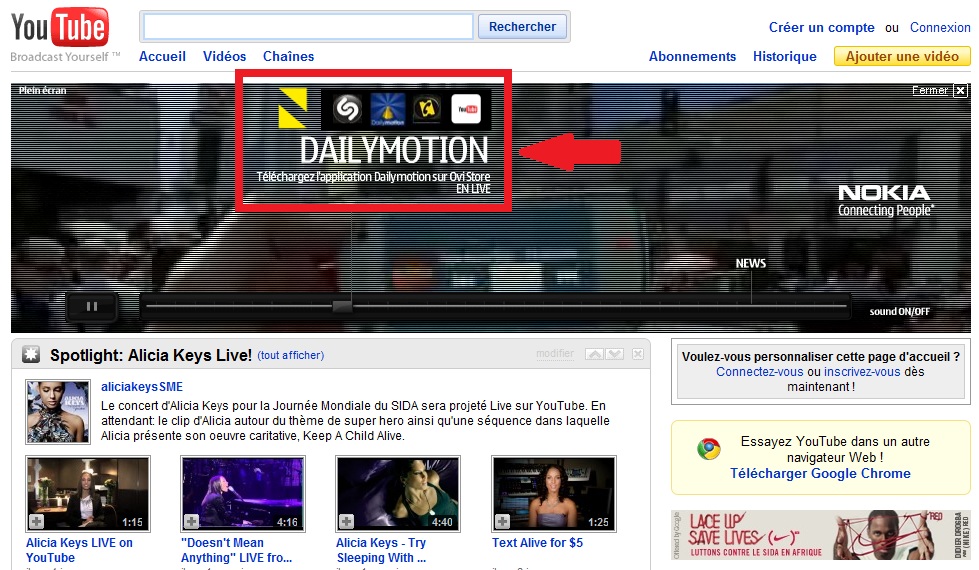
Task: Click the timeline slider handle
Action: tap(342, 306)
